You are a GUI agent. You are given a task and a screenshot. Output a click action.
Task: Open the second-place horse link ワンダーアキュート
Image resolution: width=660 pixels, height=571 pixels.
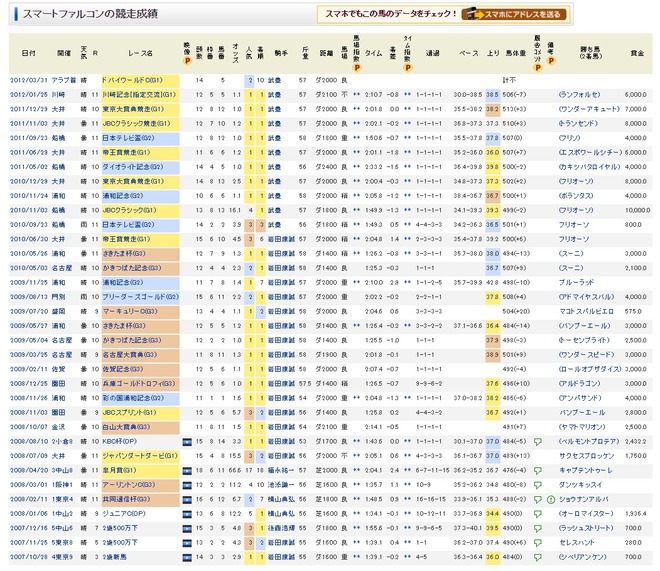coord(589,109)
